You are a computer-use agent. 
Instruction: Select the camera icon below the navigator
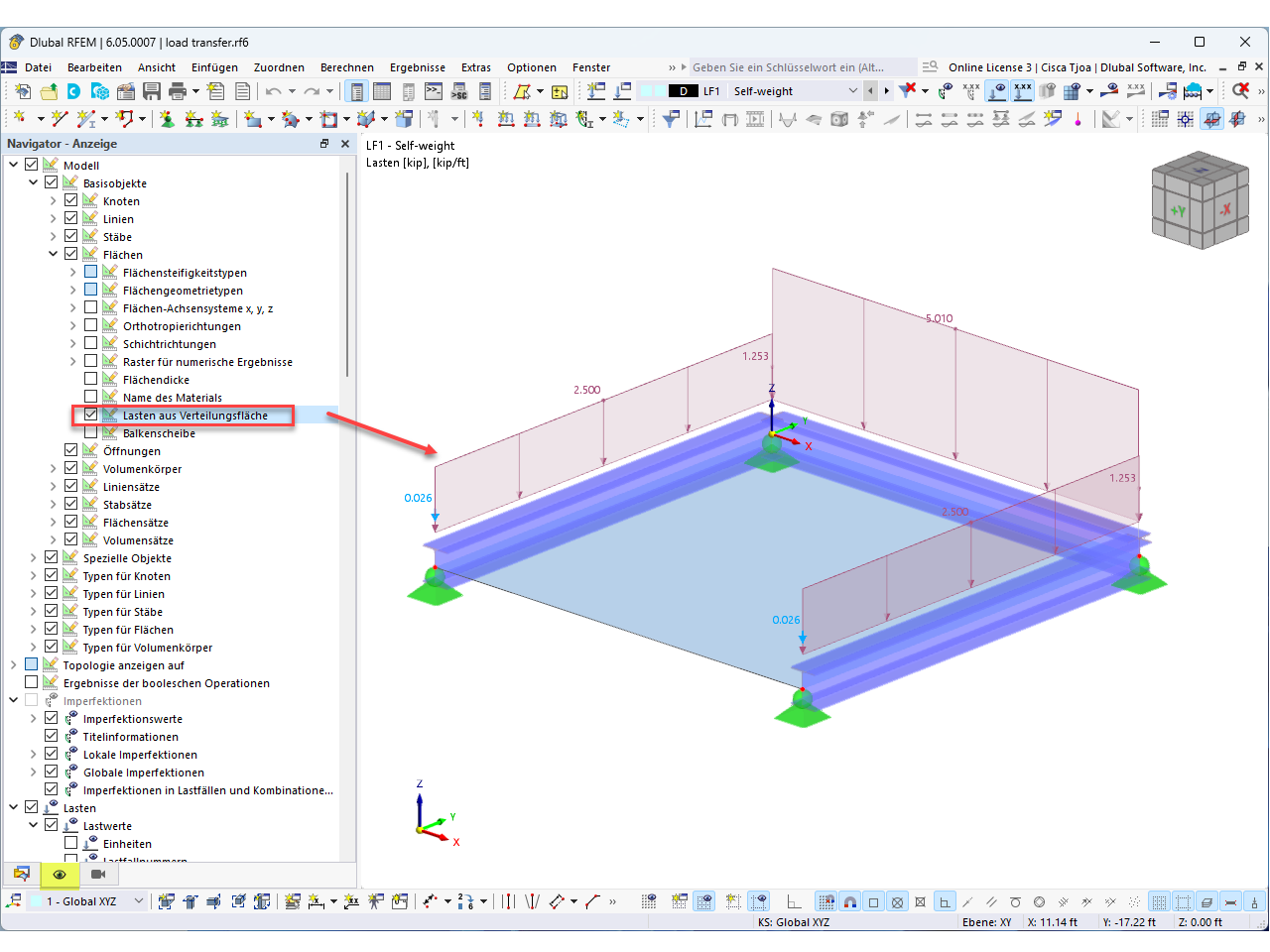click(x=96, y=875)
